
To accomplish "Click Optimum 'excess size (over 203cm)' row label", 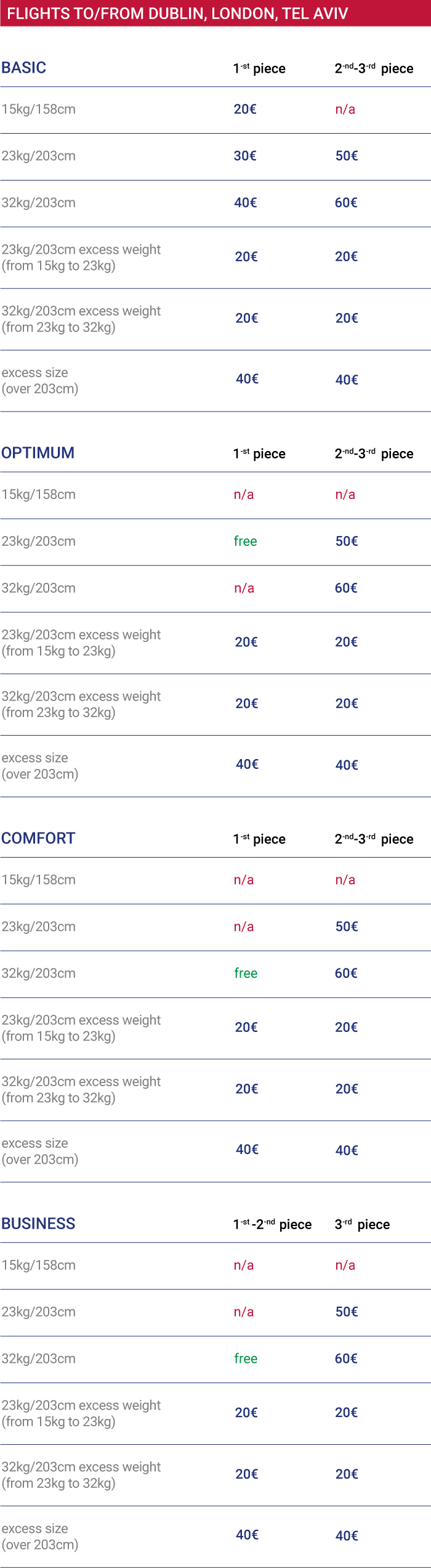I will pos(40,766).
